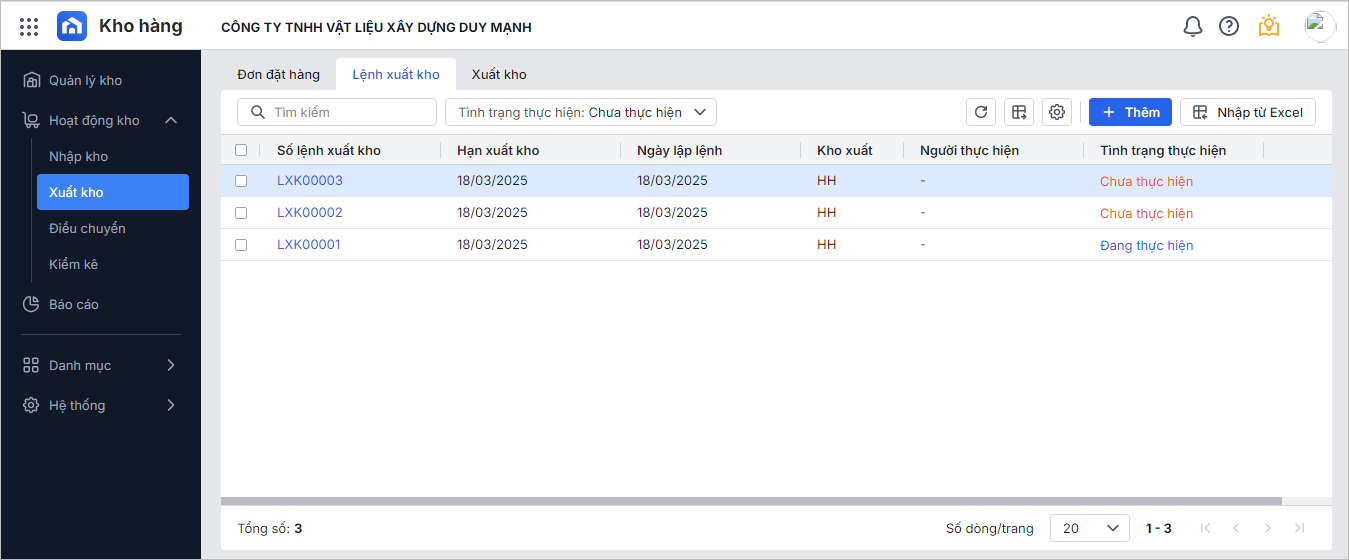Click the Danh mục grid icon
1349x560 pixels.
click(x=31, y=365)
